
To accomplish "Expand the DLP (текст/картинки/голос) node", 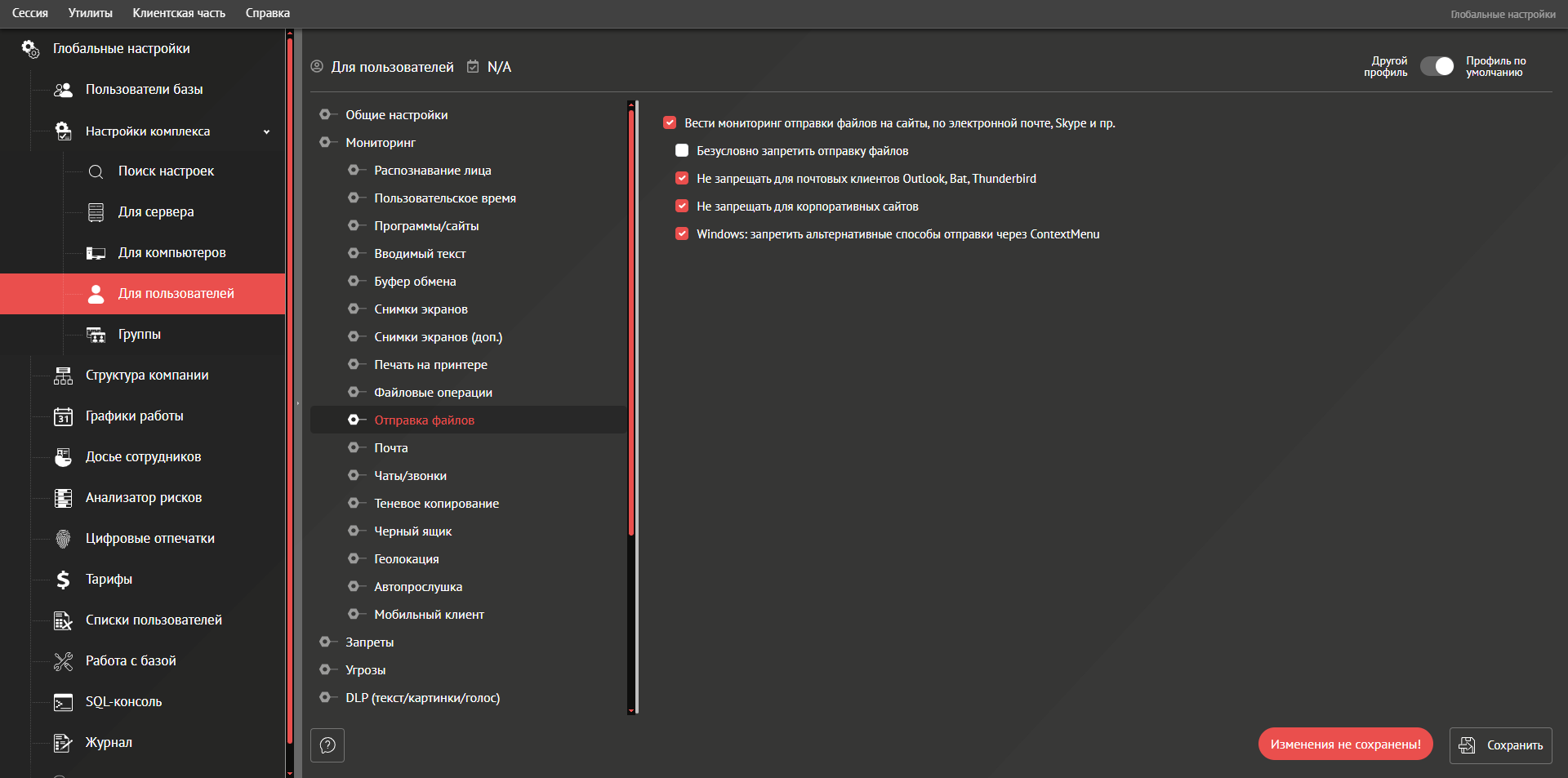I will click(x=325, y=698).
